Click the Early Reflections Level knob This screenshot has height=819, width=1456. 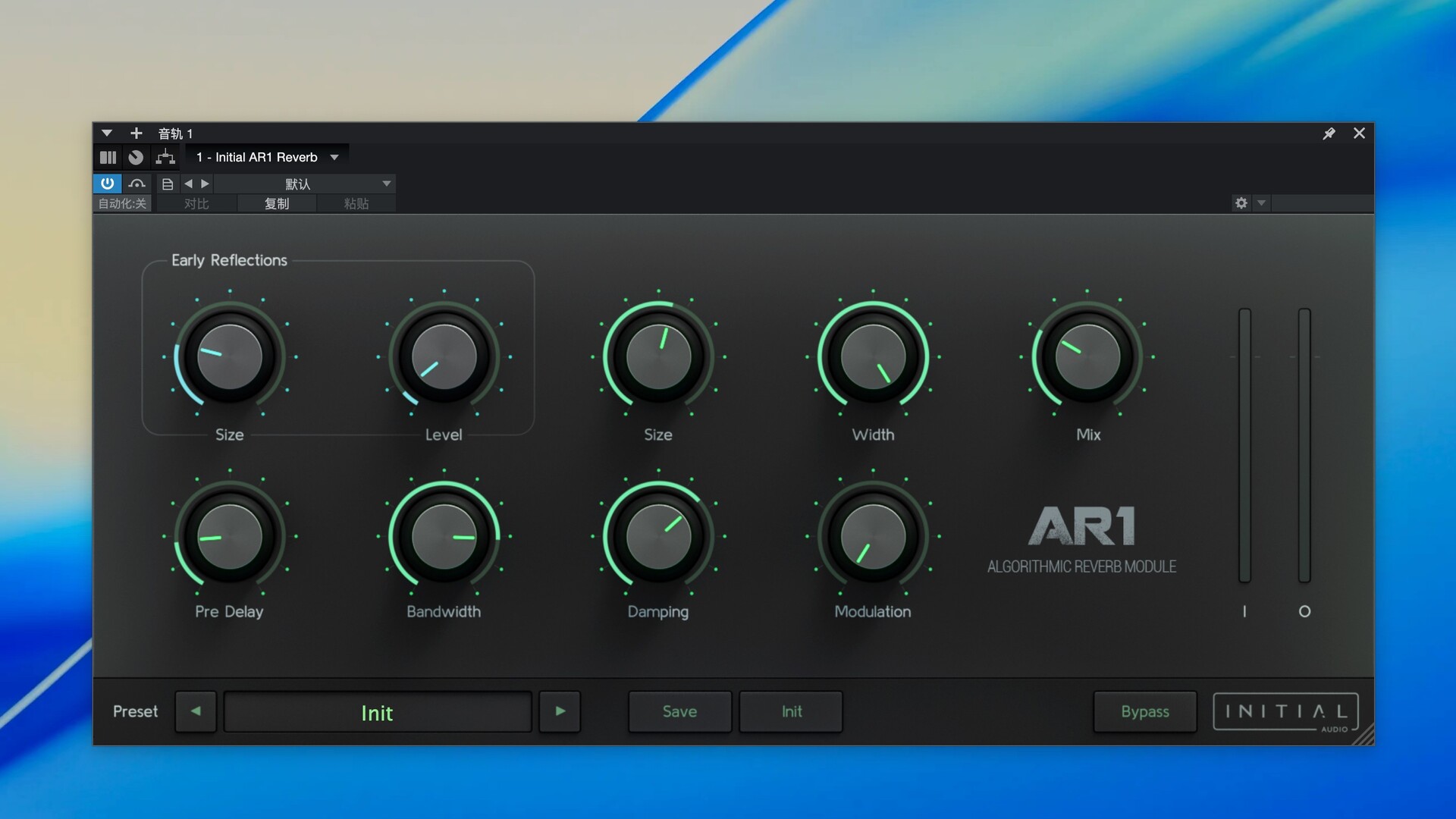coord(444,356)
